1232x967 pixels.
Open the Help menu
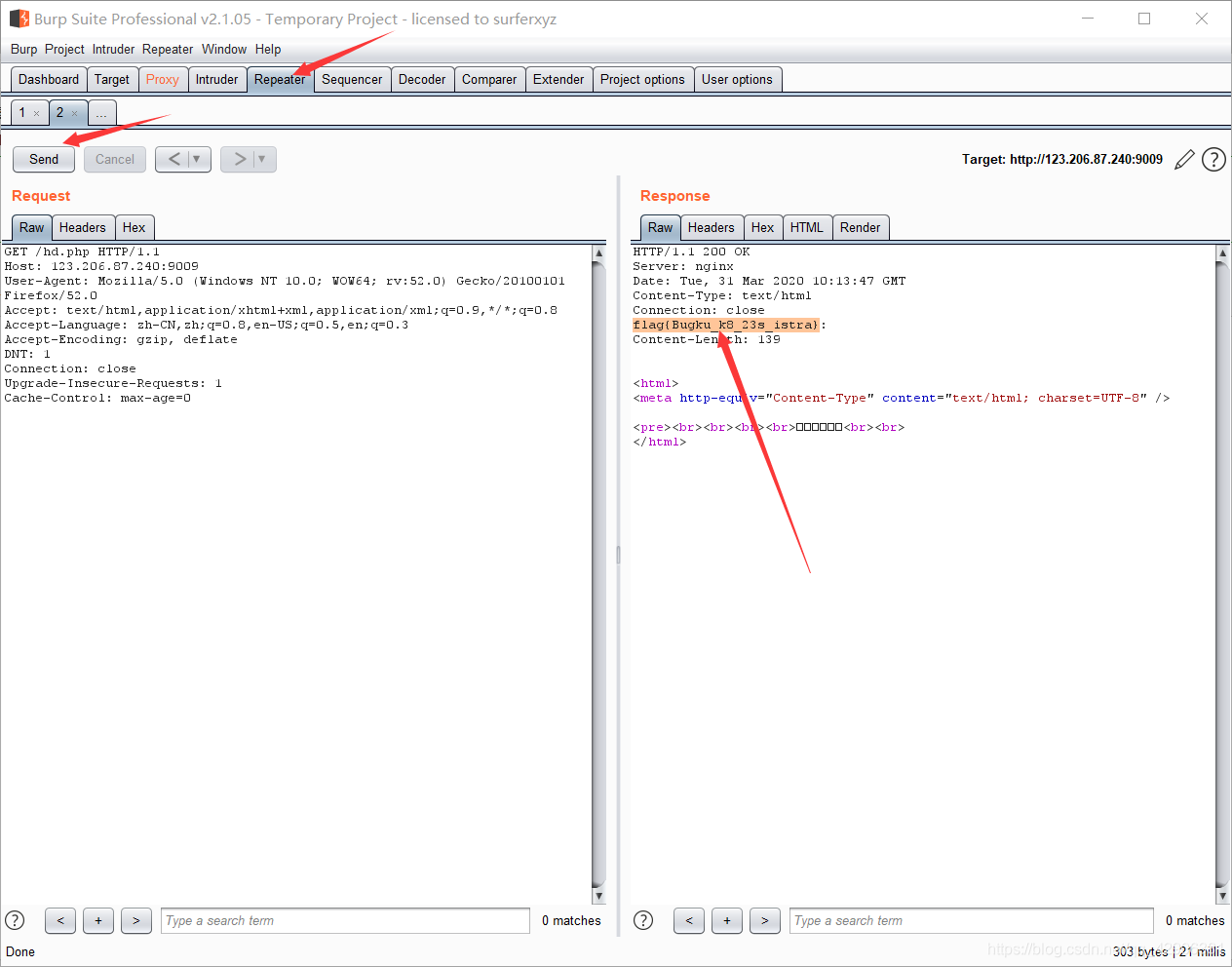tap(268, 49)
